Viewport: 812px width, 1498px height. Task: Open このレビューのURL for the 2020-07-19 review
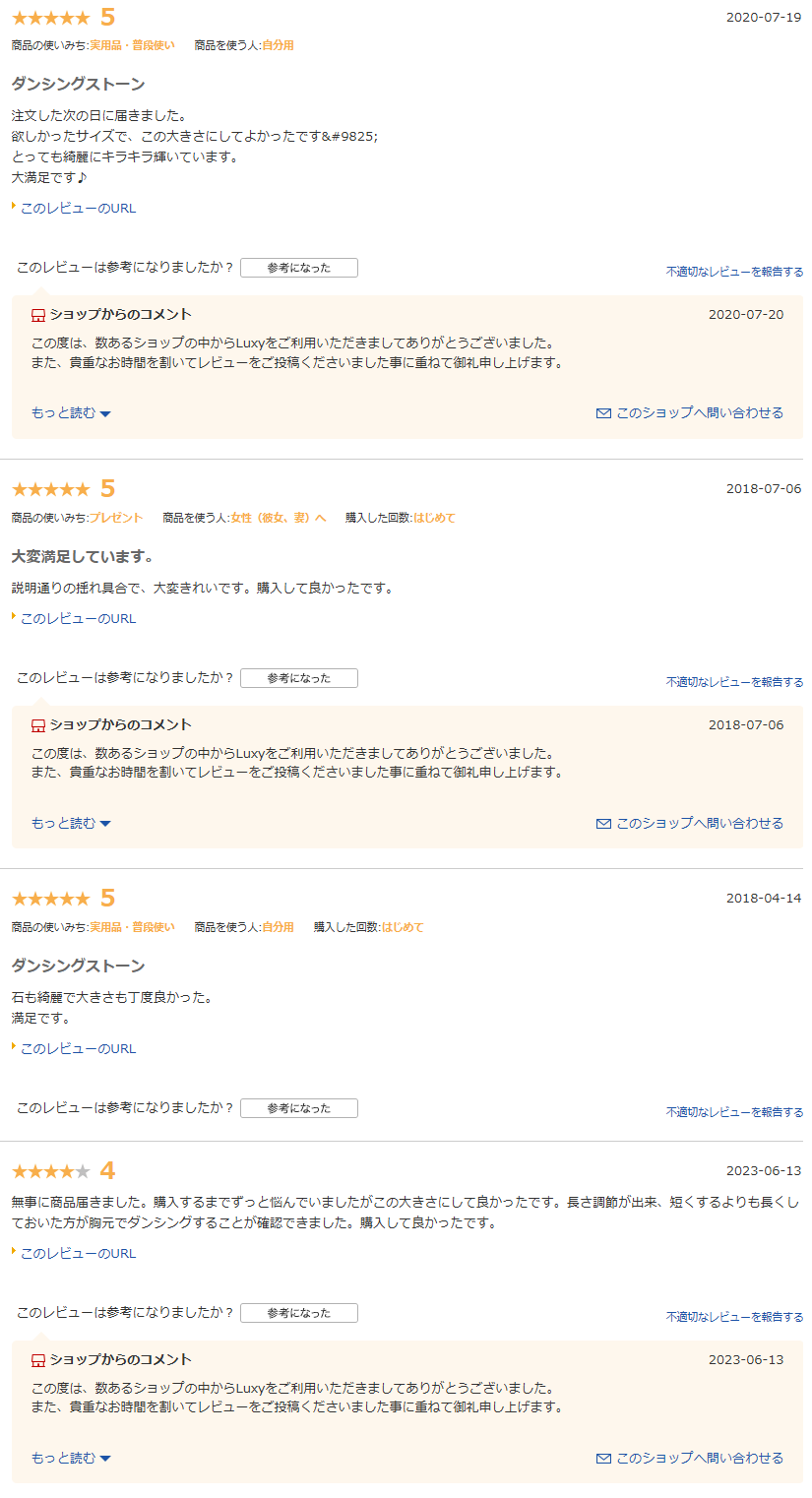pos(78,209)
